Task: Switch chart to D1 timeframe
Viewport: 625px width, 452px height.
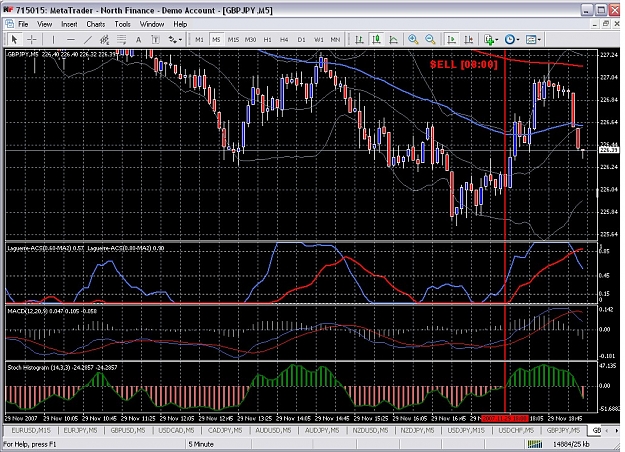Action: (301, 39)
